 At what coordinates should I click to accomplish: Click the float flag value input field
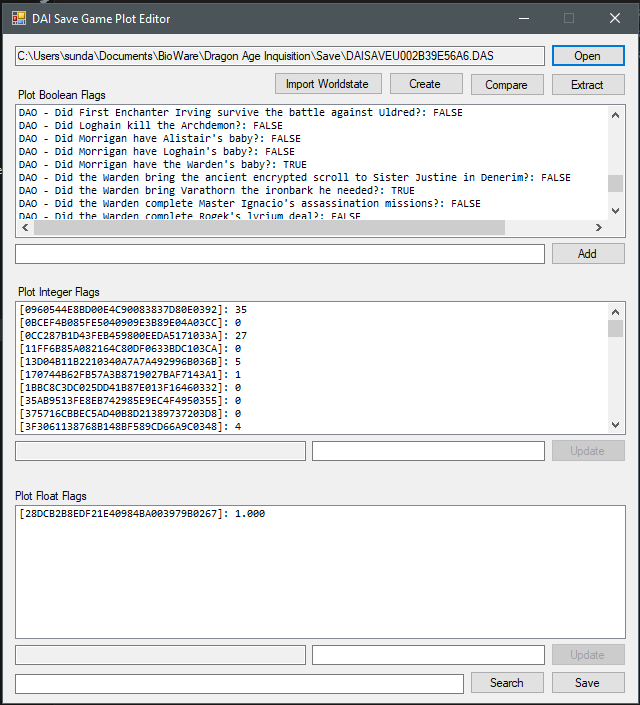(428, 655)
